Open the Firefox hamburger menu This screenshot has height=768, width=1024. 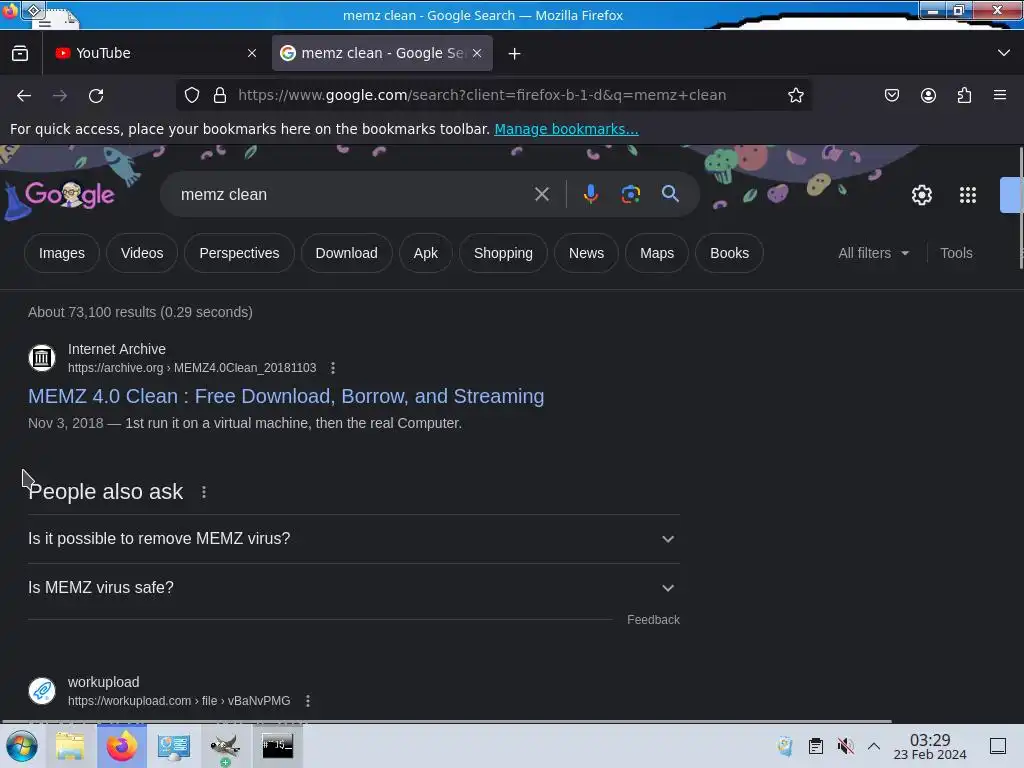pyautogui.click(x=1000, y=95)
